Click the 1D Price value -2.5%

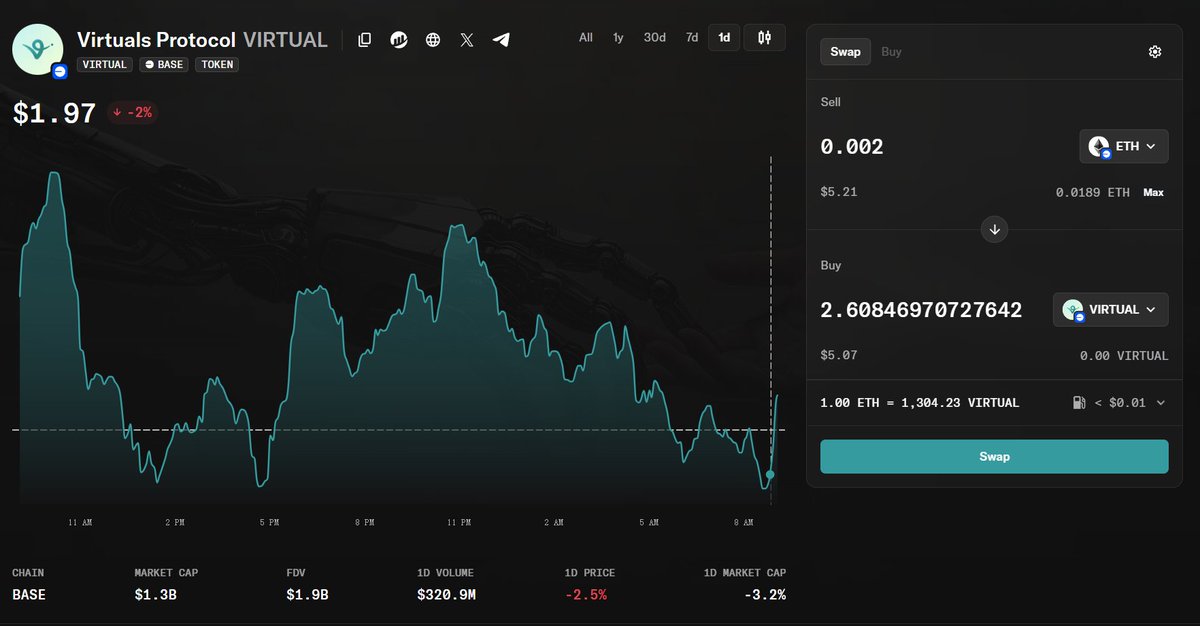click(x=585, y=595)
